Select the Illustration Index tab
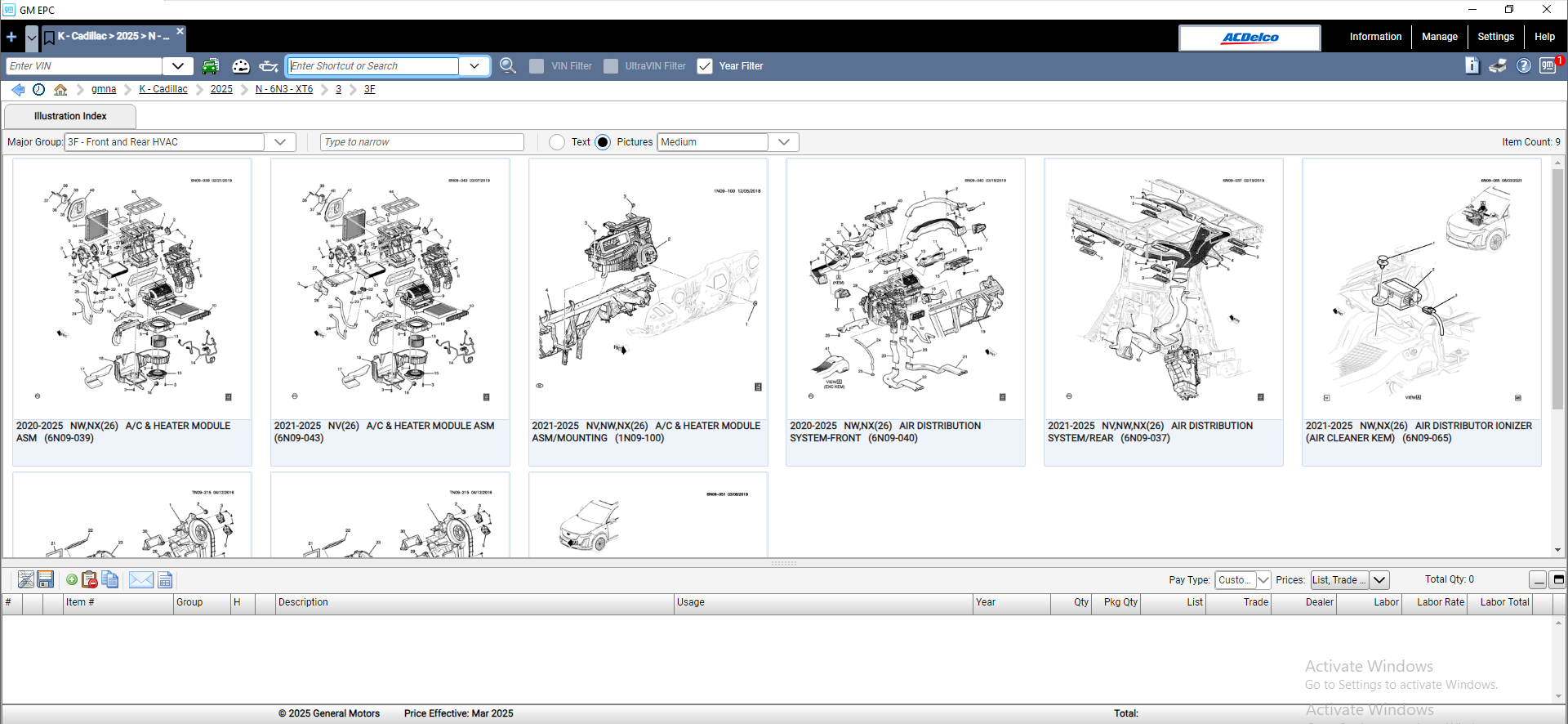1568x724 pixels. 70,116
